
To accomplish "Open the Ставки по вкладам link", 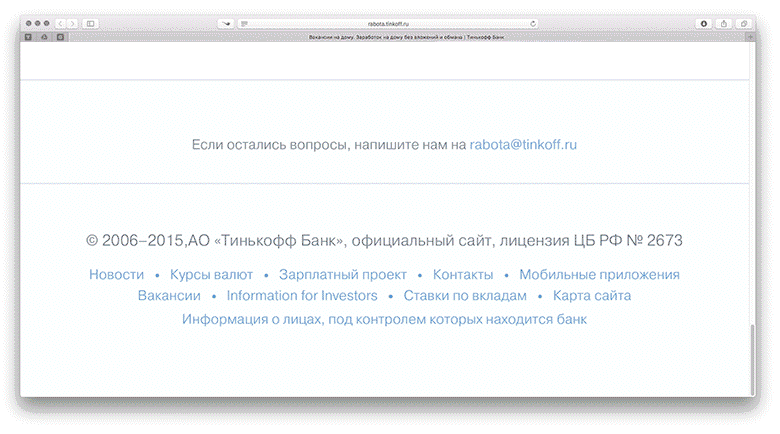I will [x=465, y=296].
